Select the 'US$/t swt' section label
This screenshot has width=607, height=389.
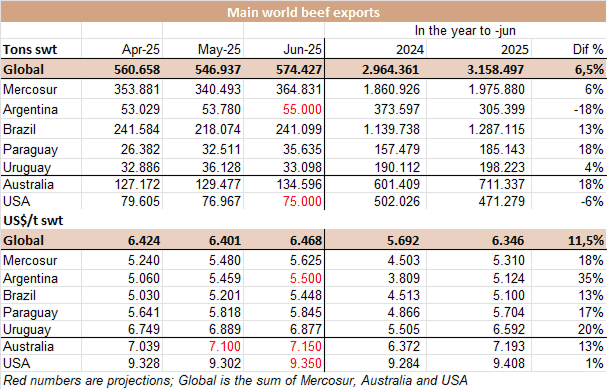pos(33,221)
